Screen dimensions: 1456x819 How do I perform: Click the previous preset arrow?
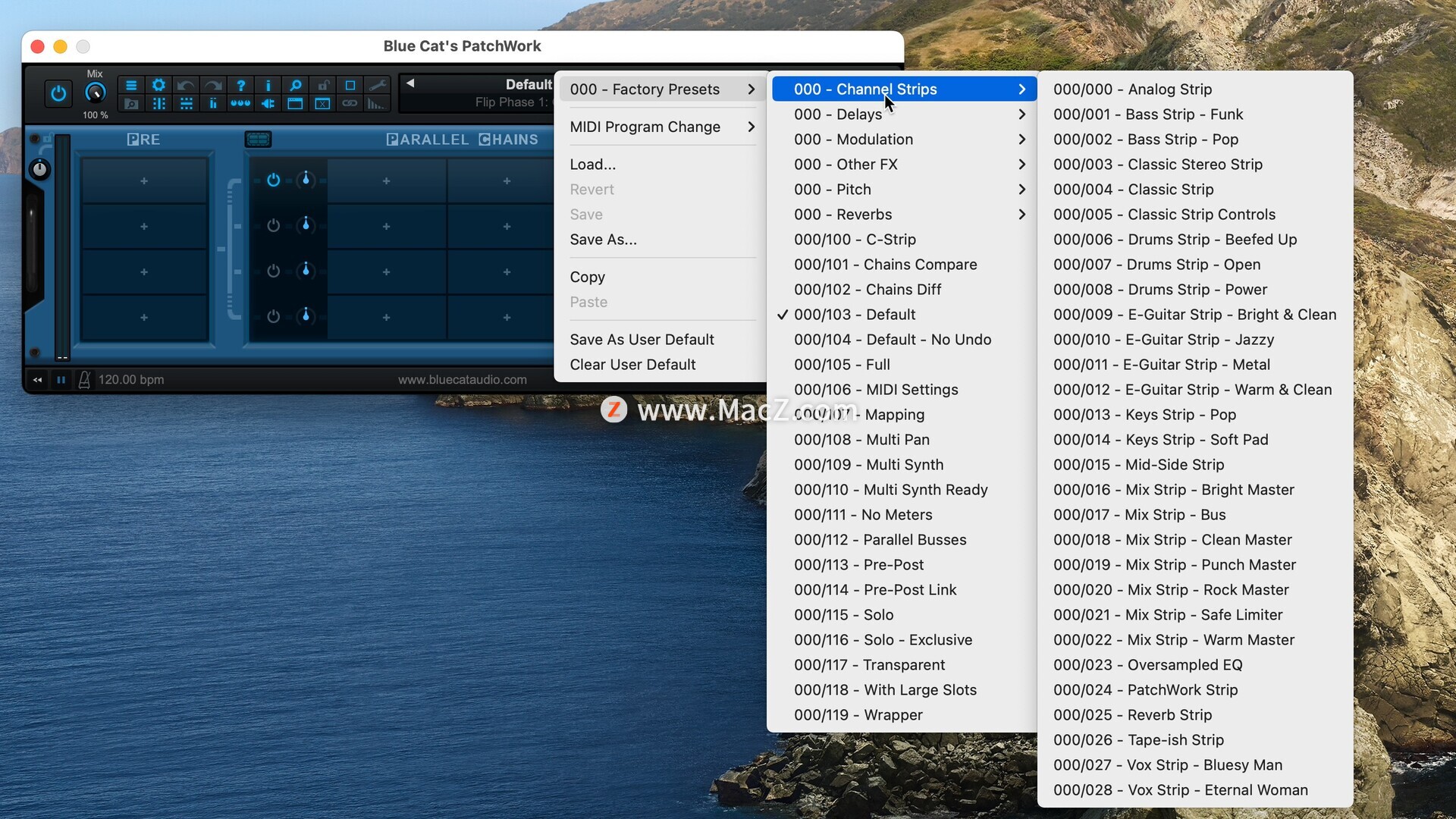[410, 83]
